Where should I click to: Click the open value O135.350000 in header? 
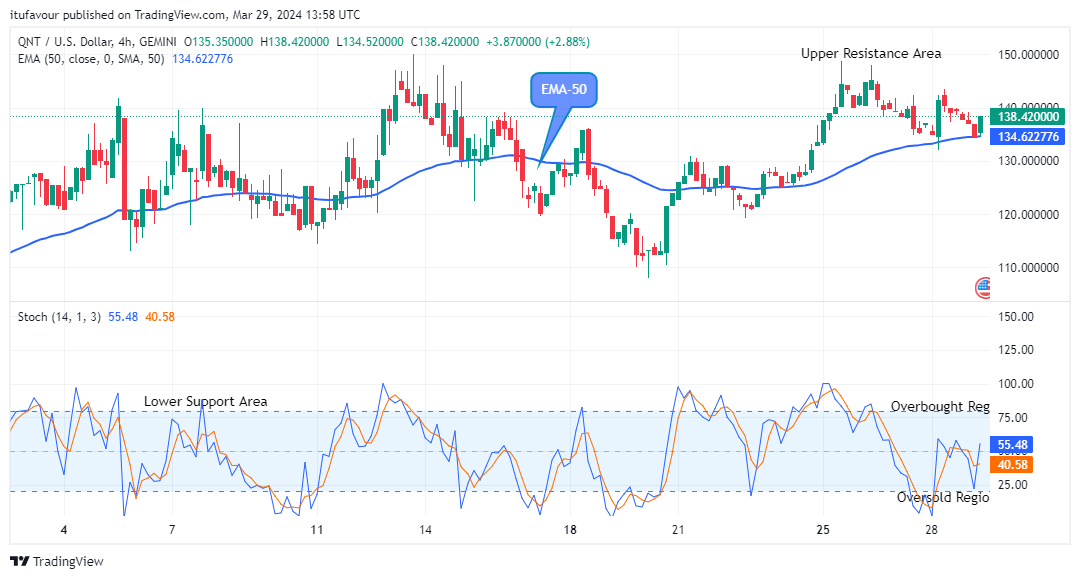218,42
